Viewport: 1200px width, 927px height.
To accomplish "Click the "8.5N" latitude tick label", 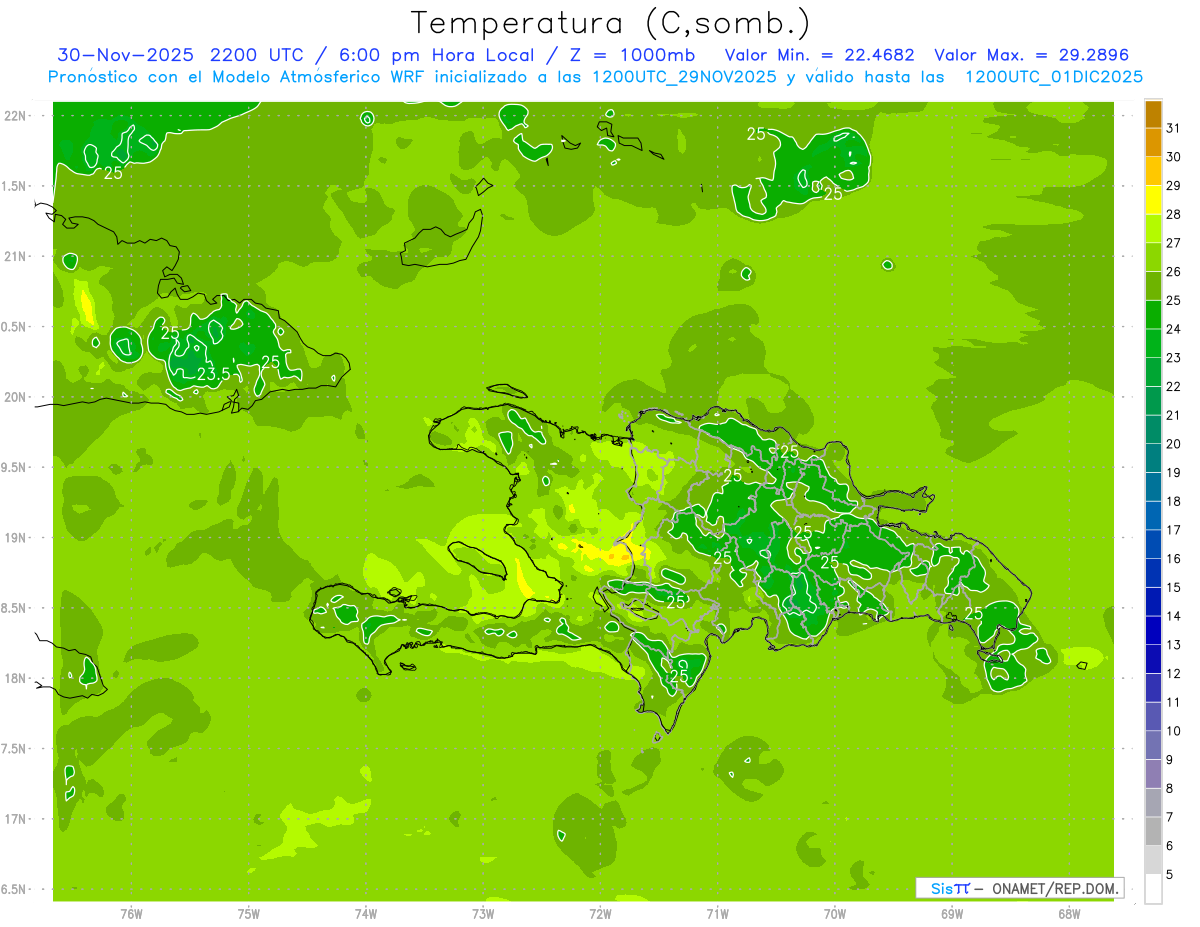I will click(13, 608).
